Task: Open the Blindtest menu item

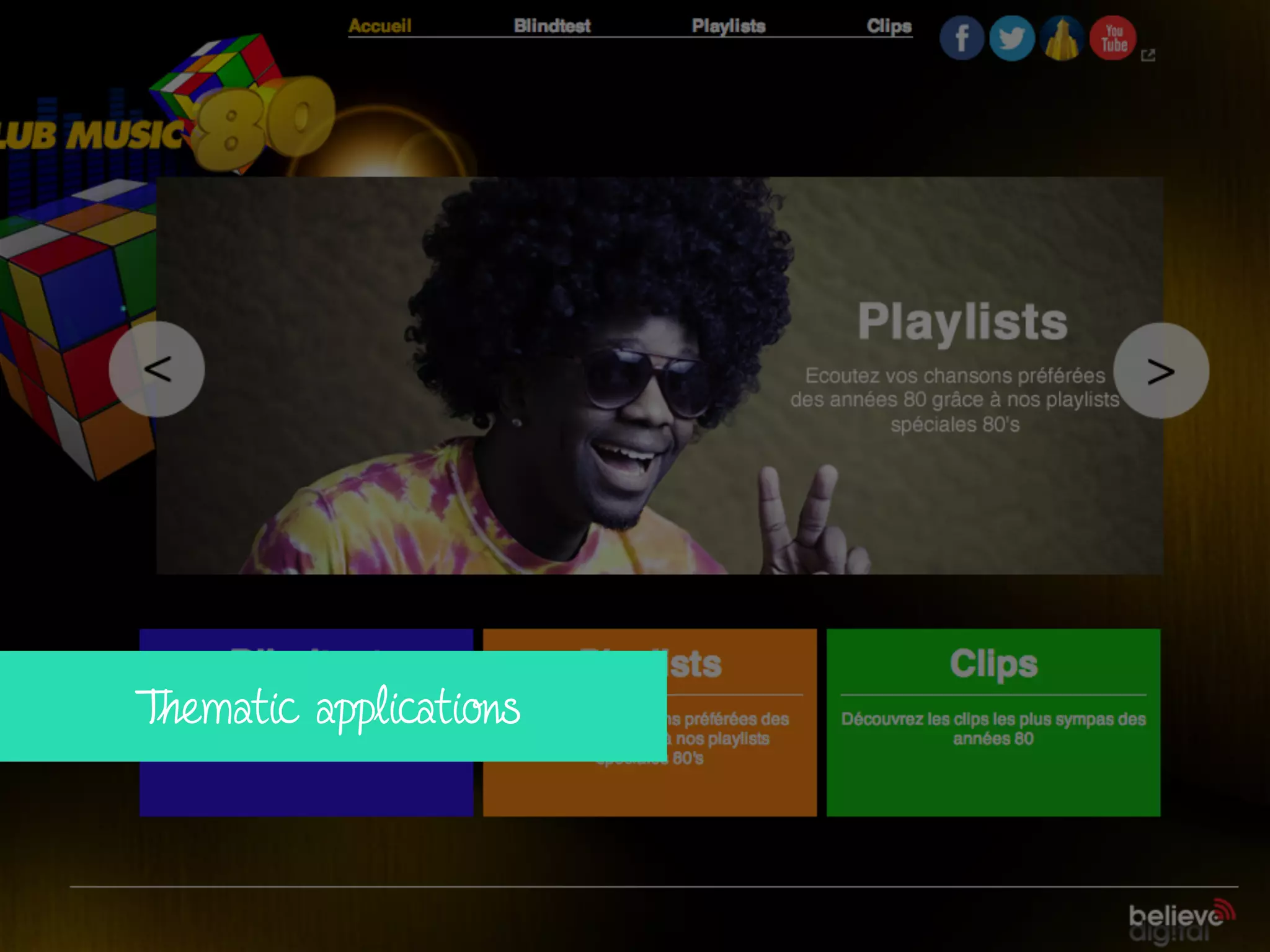Action: coord(552,26)
